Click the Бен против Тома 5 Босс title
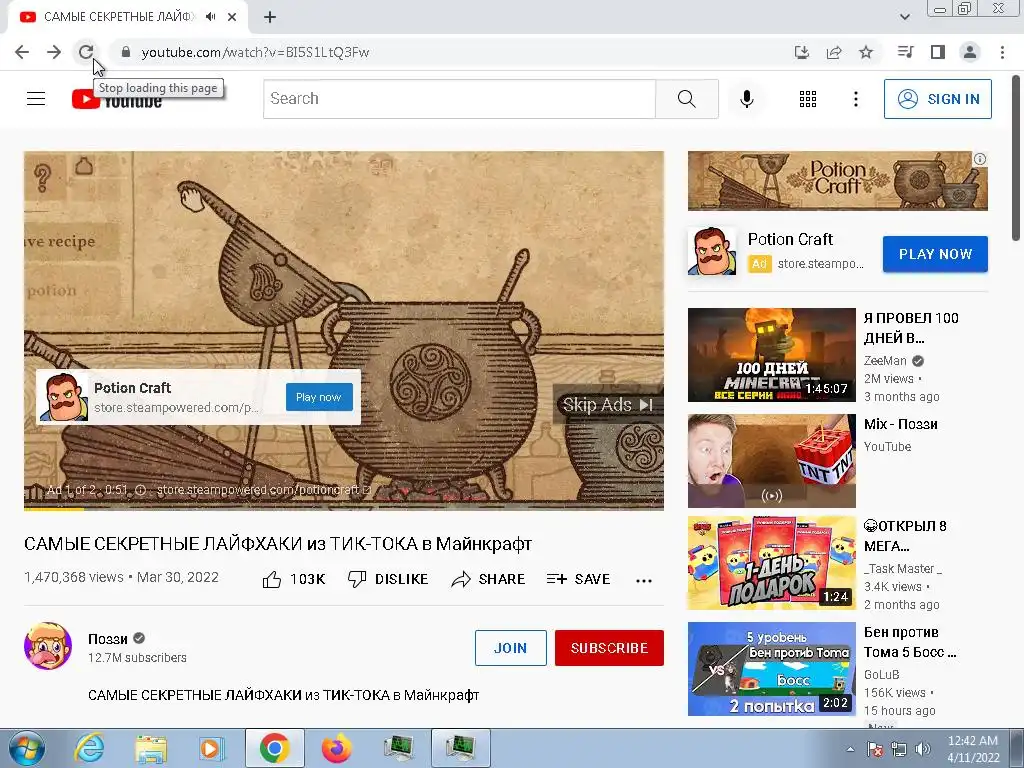This screenshot has width=1024, height=768. [x=910, y=642]
